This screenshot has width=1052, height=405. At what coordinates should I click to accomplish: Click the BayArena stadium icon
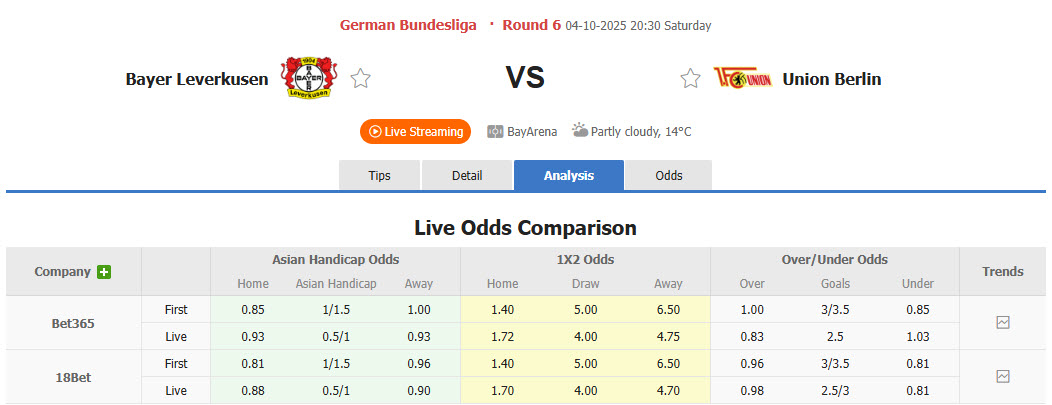(x=495, y=131)
